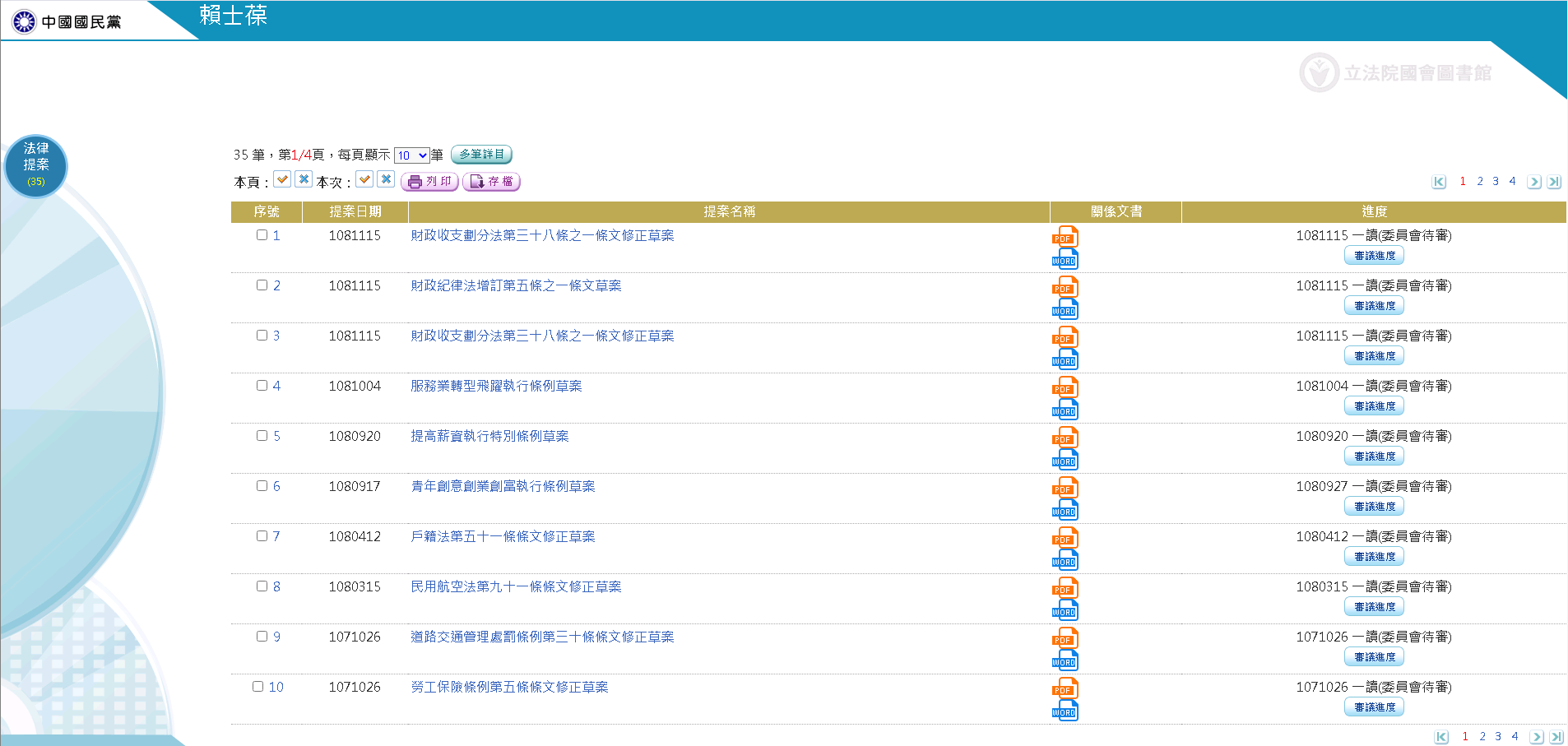This screenshot has height=746, width=1568.
Task: Jump to last page using top pagination
Action: [x=1553, y=182]
